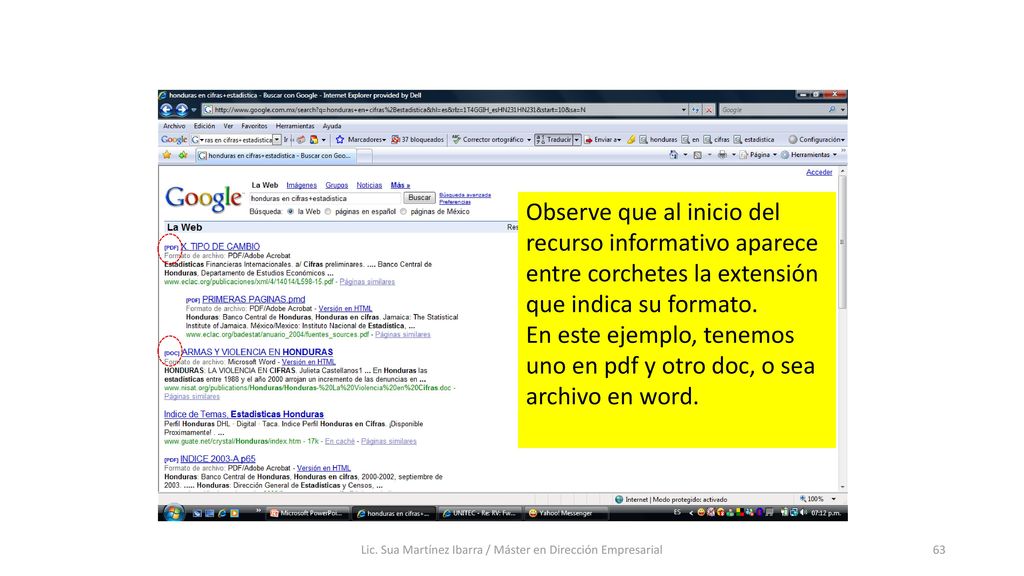Open the search provider dropdown arrow
The height and width of the screenshot is (576, 1024).
pyautogui.click(x=842, y=110)
